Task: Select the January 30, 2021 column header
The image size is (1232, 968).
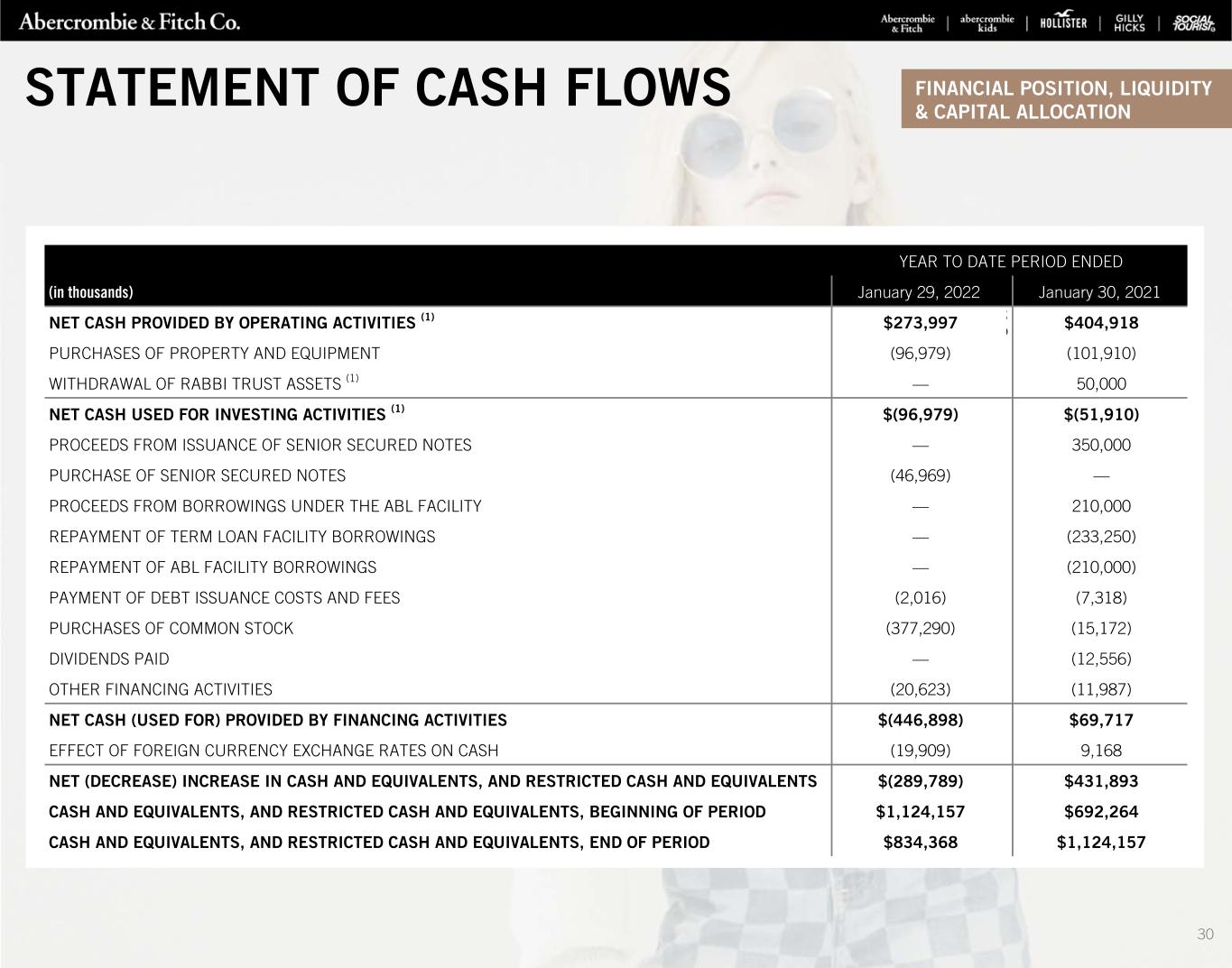Action: [1099, 292]
